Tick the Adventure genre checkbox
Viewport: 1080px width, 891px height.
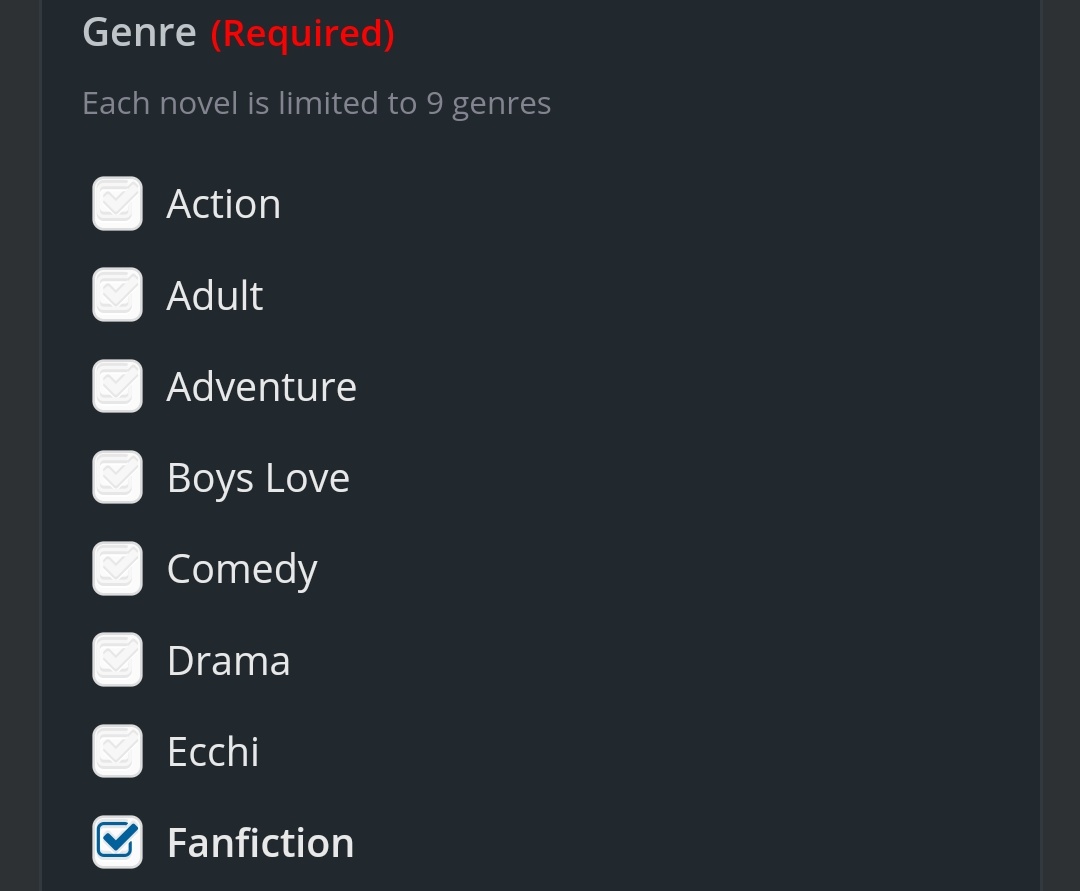click(x=117, y=387)
